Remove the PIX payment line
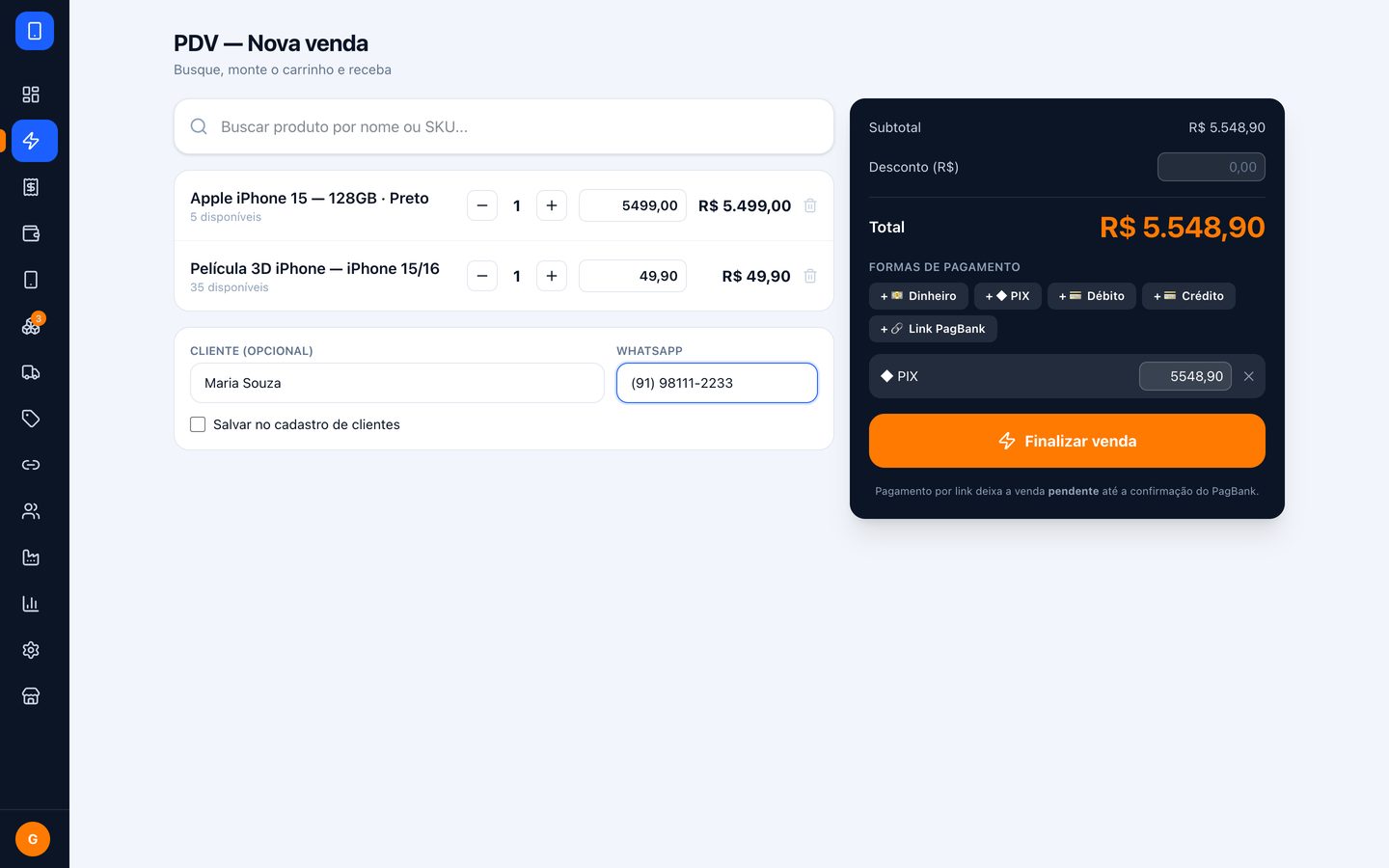The image size is (1389, 868). 1249,376
